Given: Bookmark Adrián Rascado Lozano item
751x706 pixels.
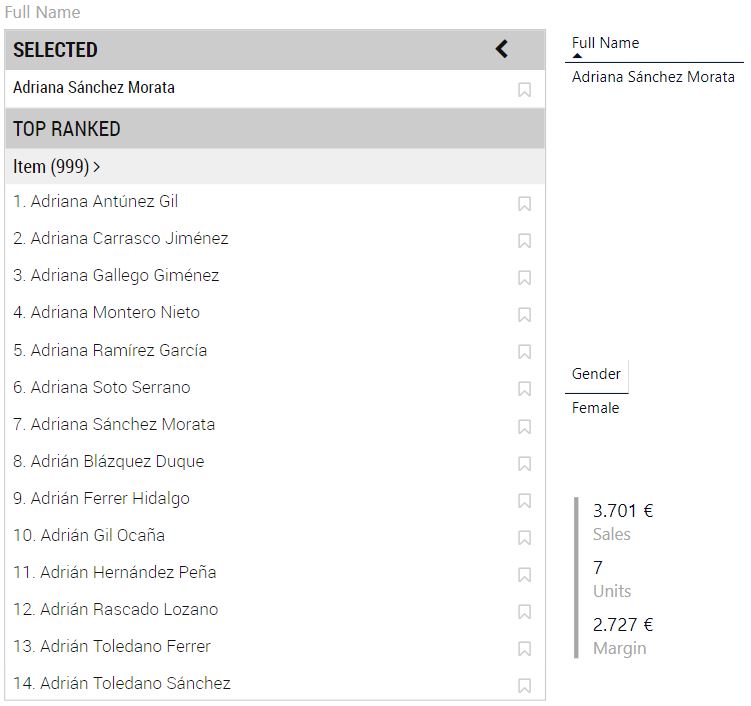Looking at the screenshot, I should point(524,612).
